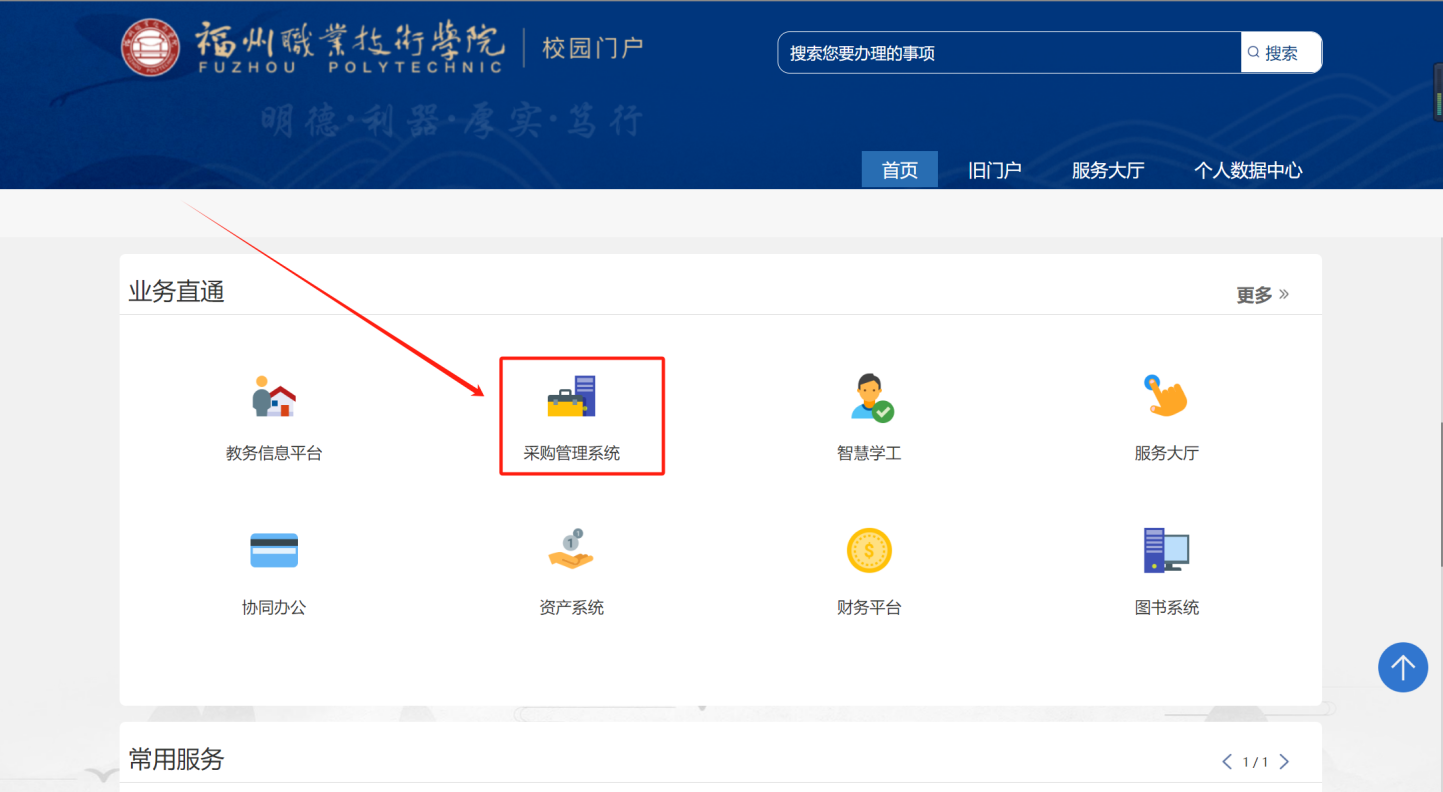Viewport: 1443px width, 792px height.
Task: Switch to the 旧门户 tab
Action: [994, 170]
